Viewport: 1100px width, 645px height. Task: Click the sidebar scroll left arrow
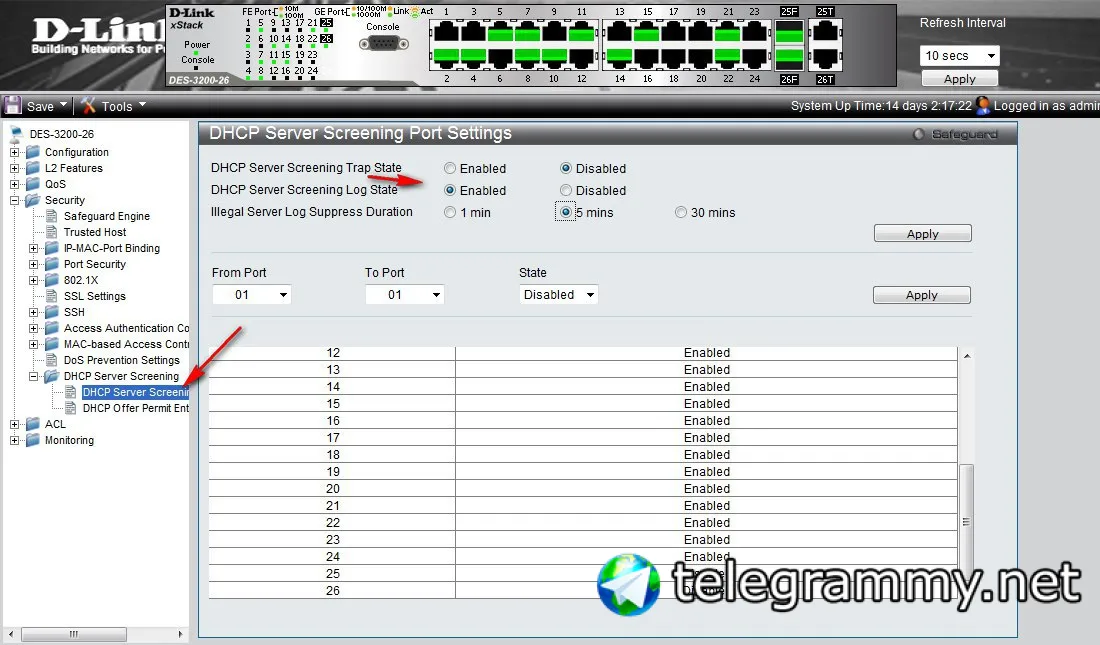pos(11,634)
